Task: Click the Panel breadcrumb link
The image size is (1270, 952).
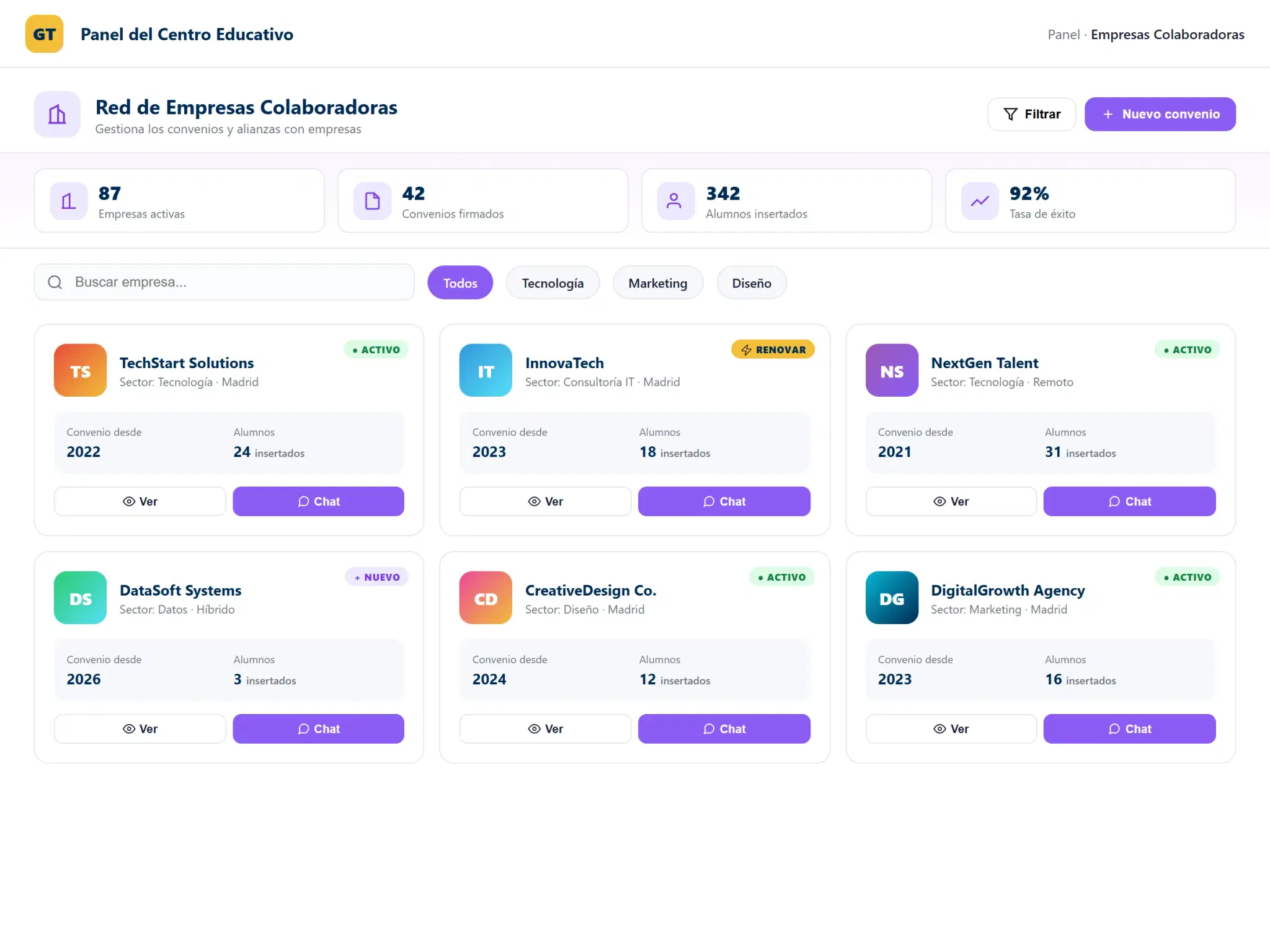Action: click(x=1064, y=35)
